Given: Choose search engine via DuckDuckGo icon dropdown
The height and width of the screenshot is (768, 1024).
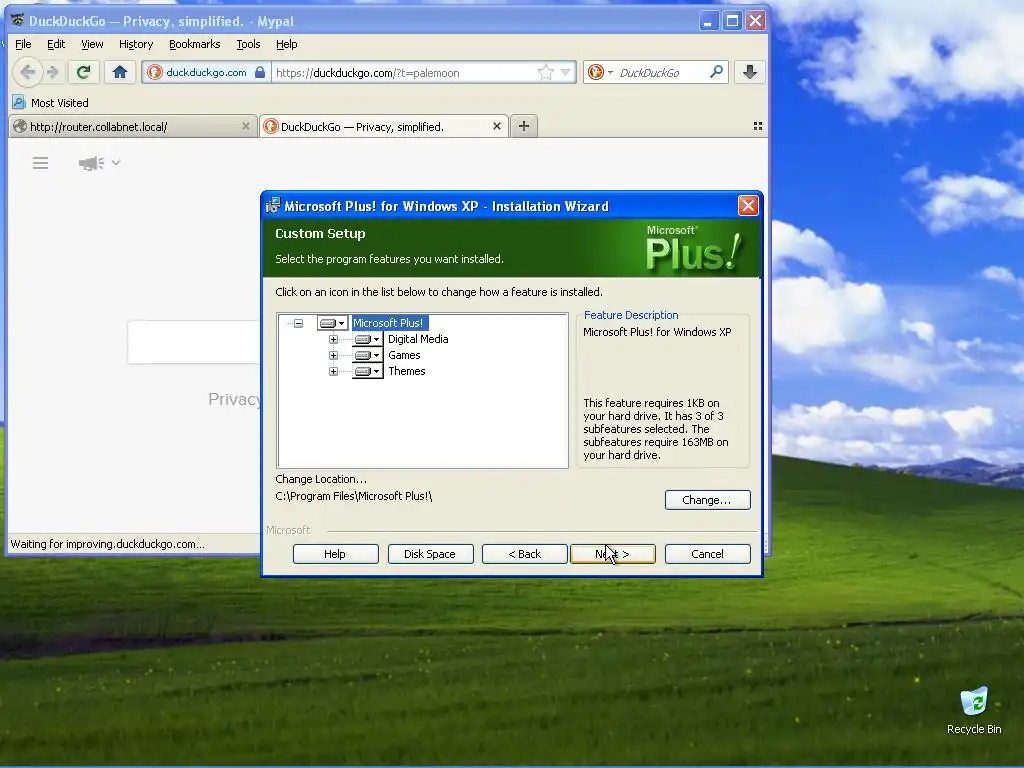Looking at the screenshot, I should [600, 72].
